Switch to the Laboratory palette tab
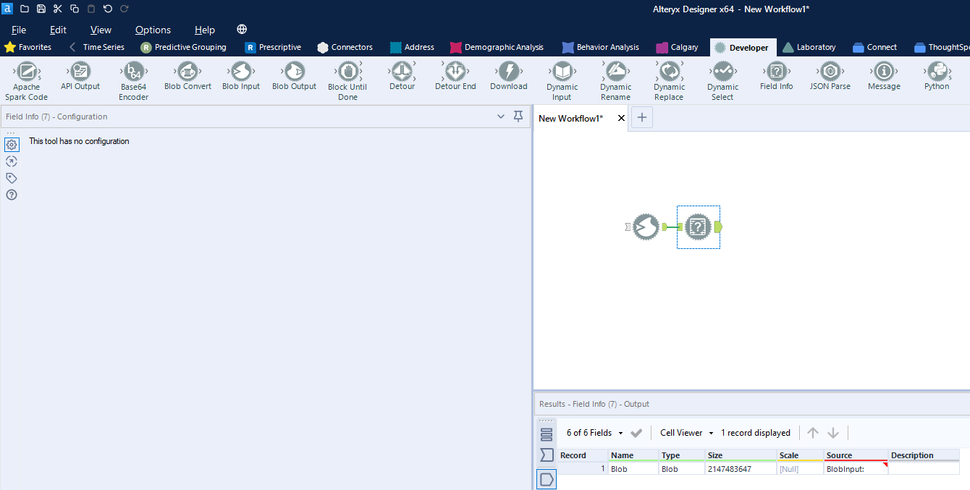970x490 pixels. click(x=809, y=47)
